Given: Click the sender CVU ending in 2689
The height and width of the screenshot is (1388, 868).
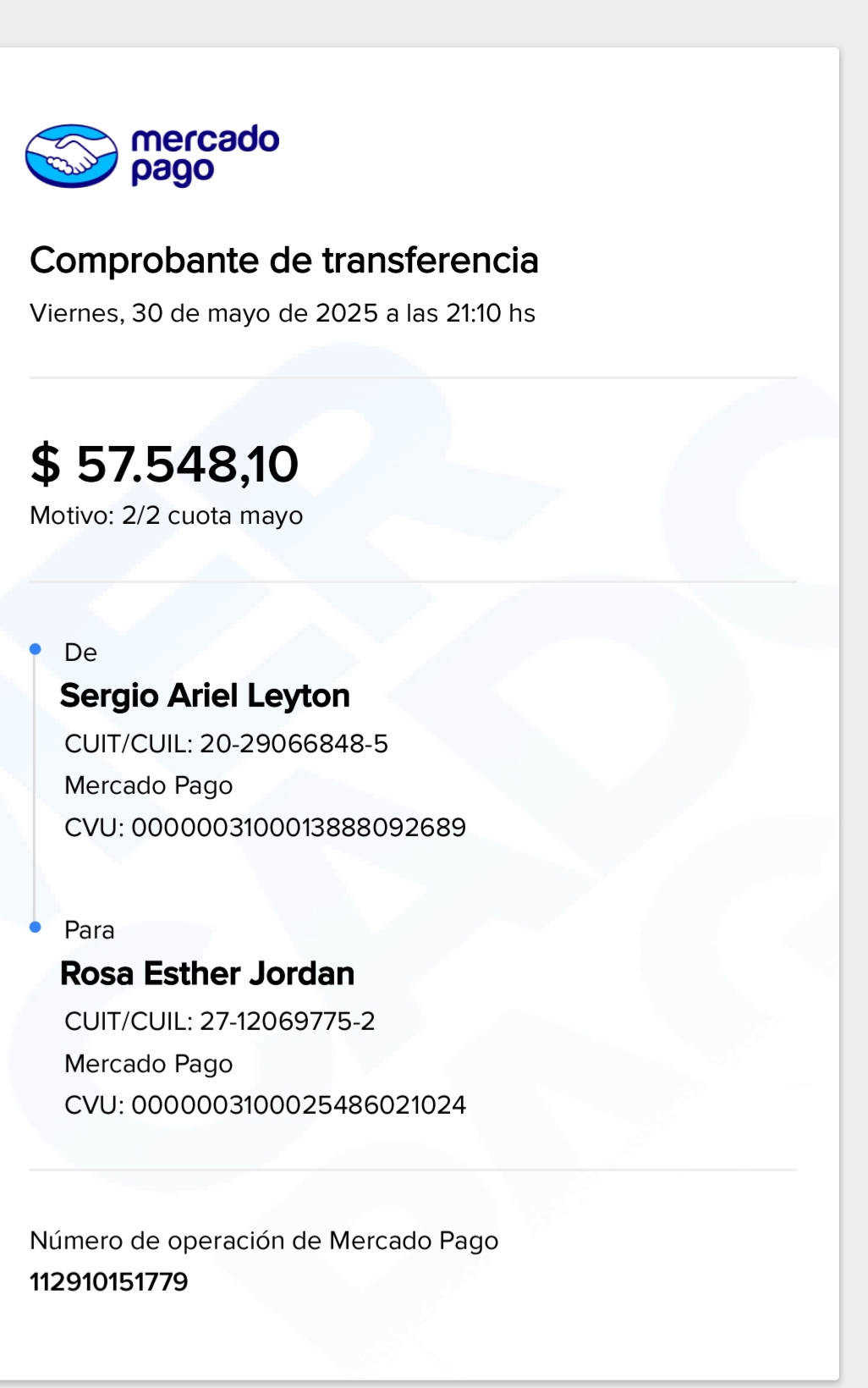Looking at the screenshot, I should tap(265, 827).
